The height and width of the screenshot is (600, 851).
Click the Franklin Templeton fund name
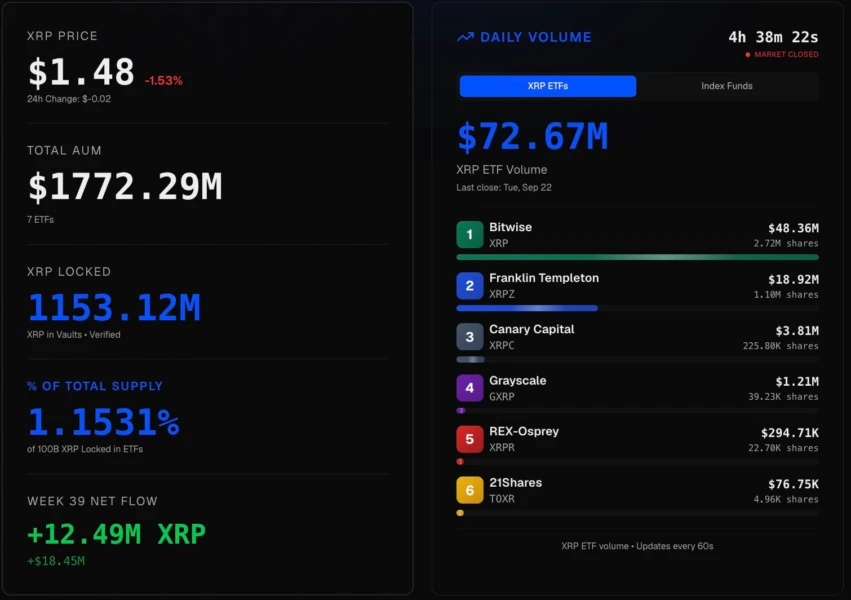tap(544, 278)
